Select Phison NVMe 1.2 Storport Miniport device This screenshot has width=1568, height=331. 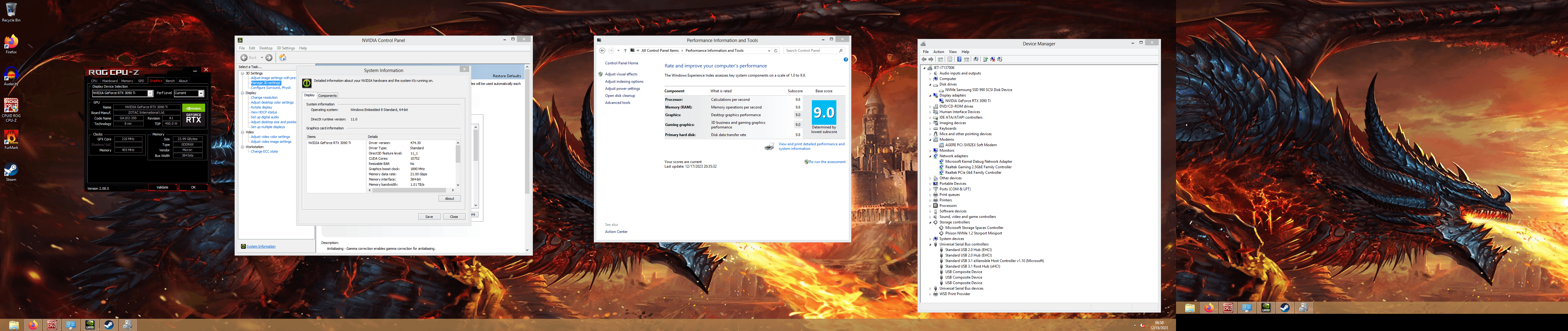coord(973,234)
